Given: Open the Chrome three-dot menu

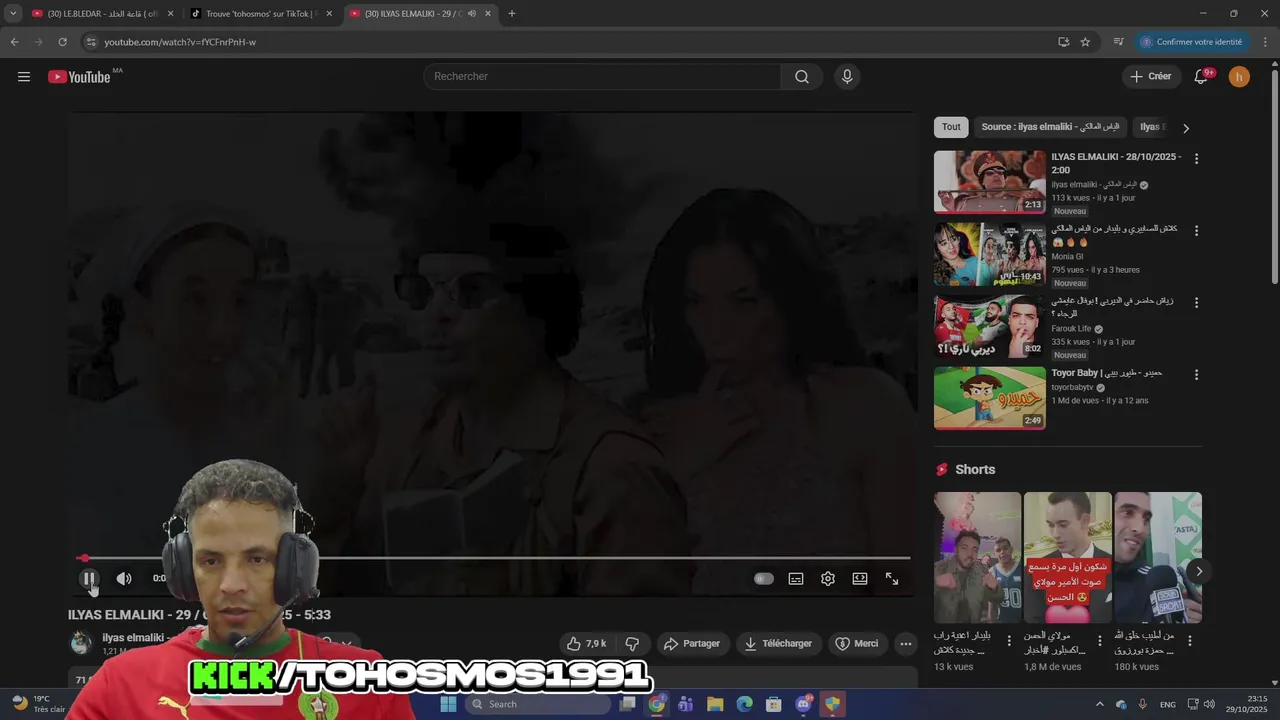Looking at the screenshot, I should [1266, 42].
